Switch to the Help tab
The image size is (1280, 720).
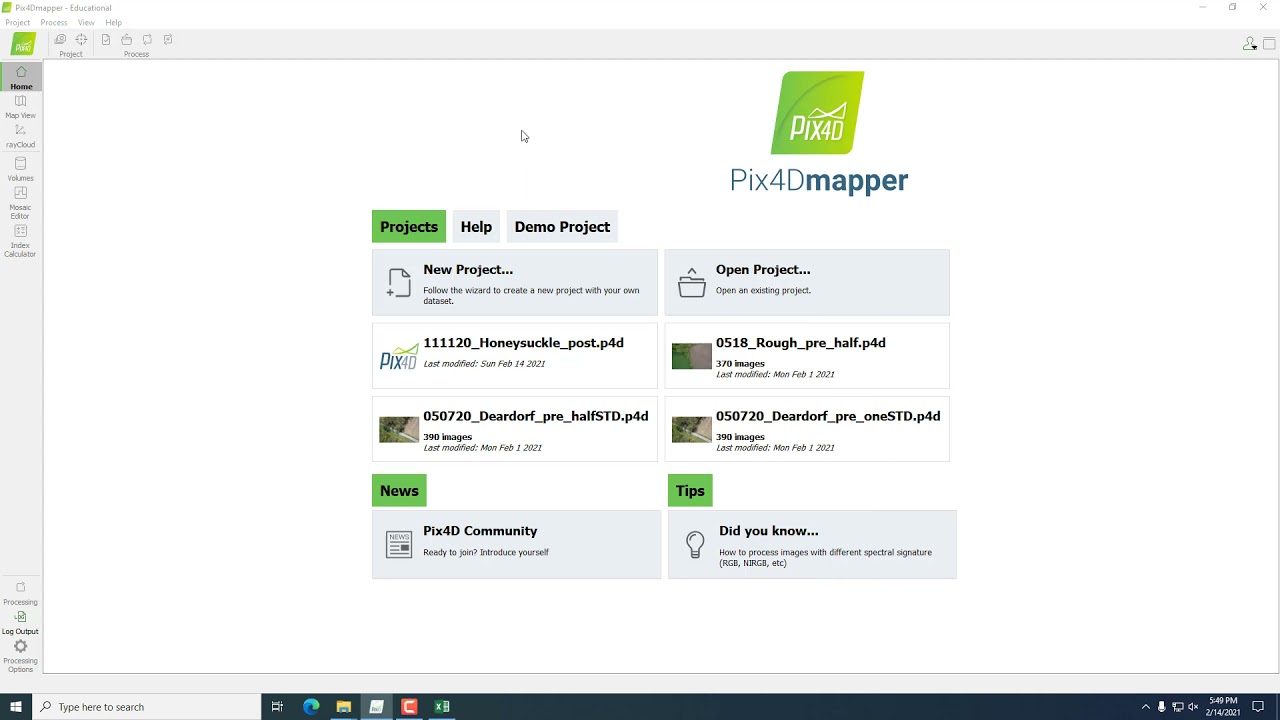[x=476, y=227]
